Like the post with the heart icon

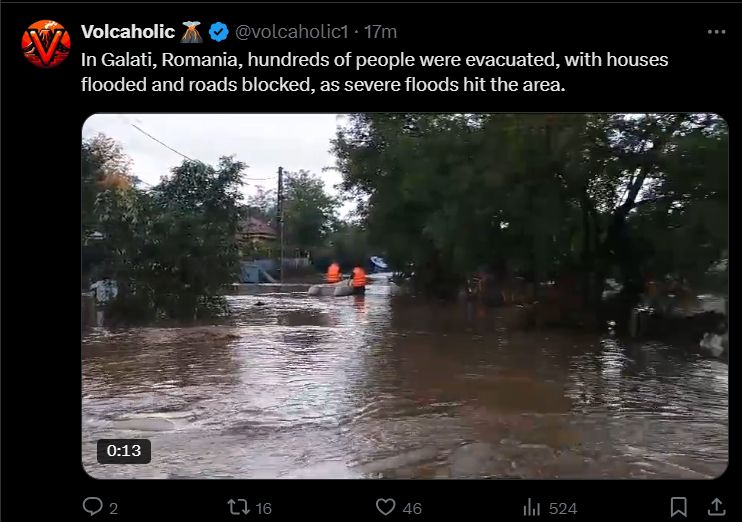386,507
